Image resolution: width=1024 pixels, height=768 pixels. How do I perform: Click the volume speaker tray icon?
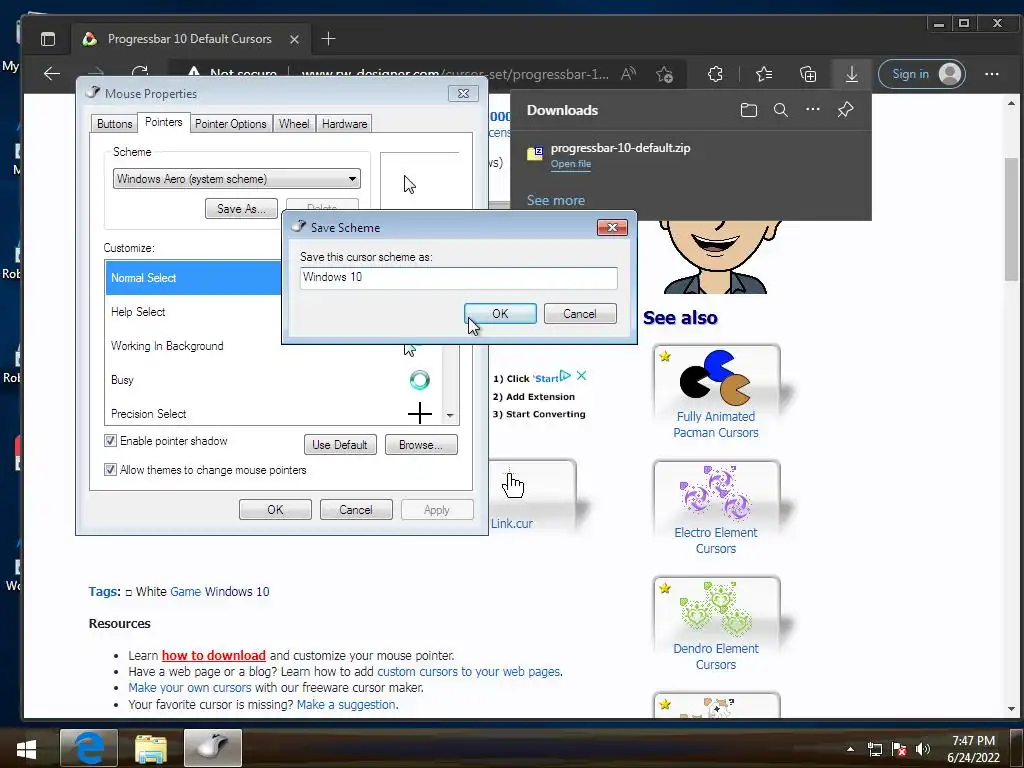(923, 749)
